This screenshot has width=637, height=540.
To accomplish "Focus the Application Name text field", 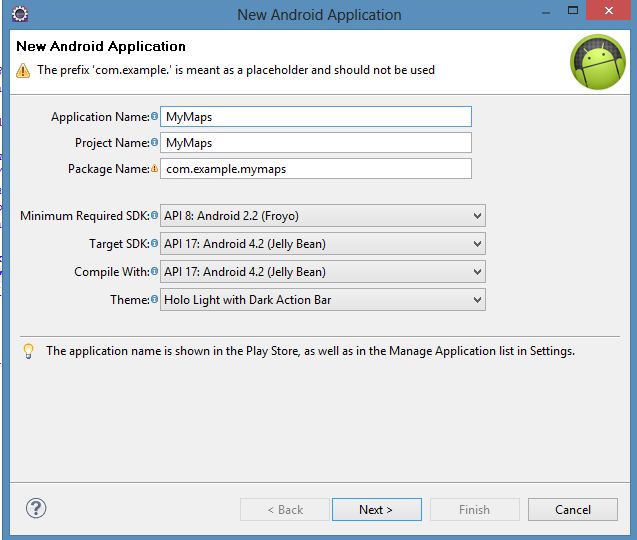I will [315, 117].
